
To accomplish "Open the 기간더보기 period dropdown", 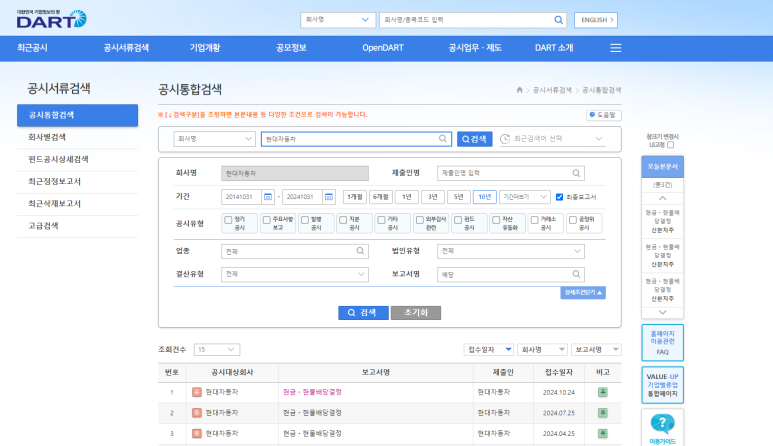I will click(525, 197).
